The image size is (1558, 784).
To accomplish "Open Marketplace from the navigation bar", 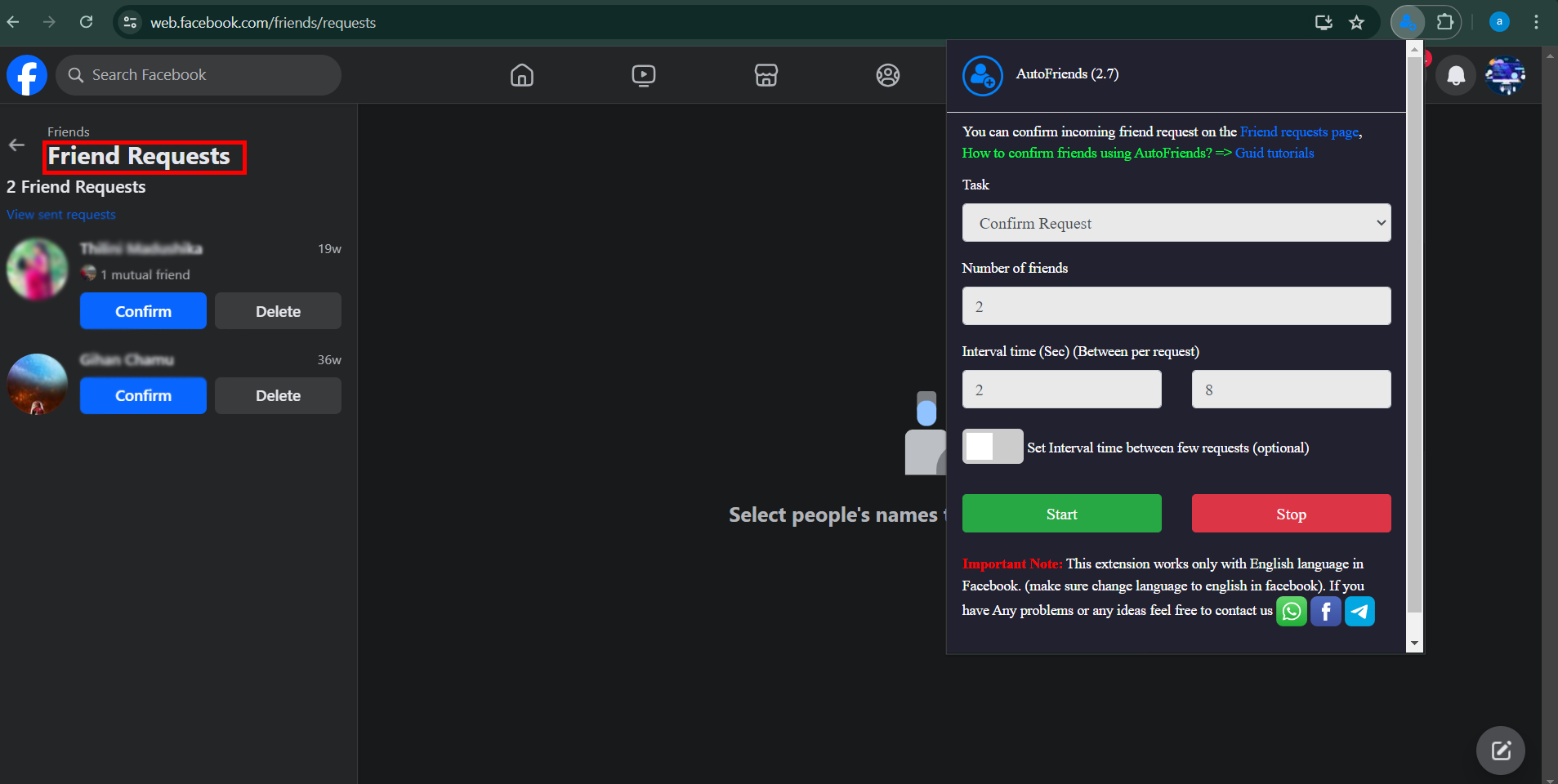I will pos(766,75).
